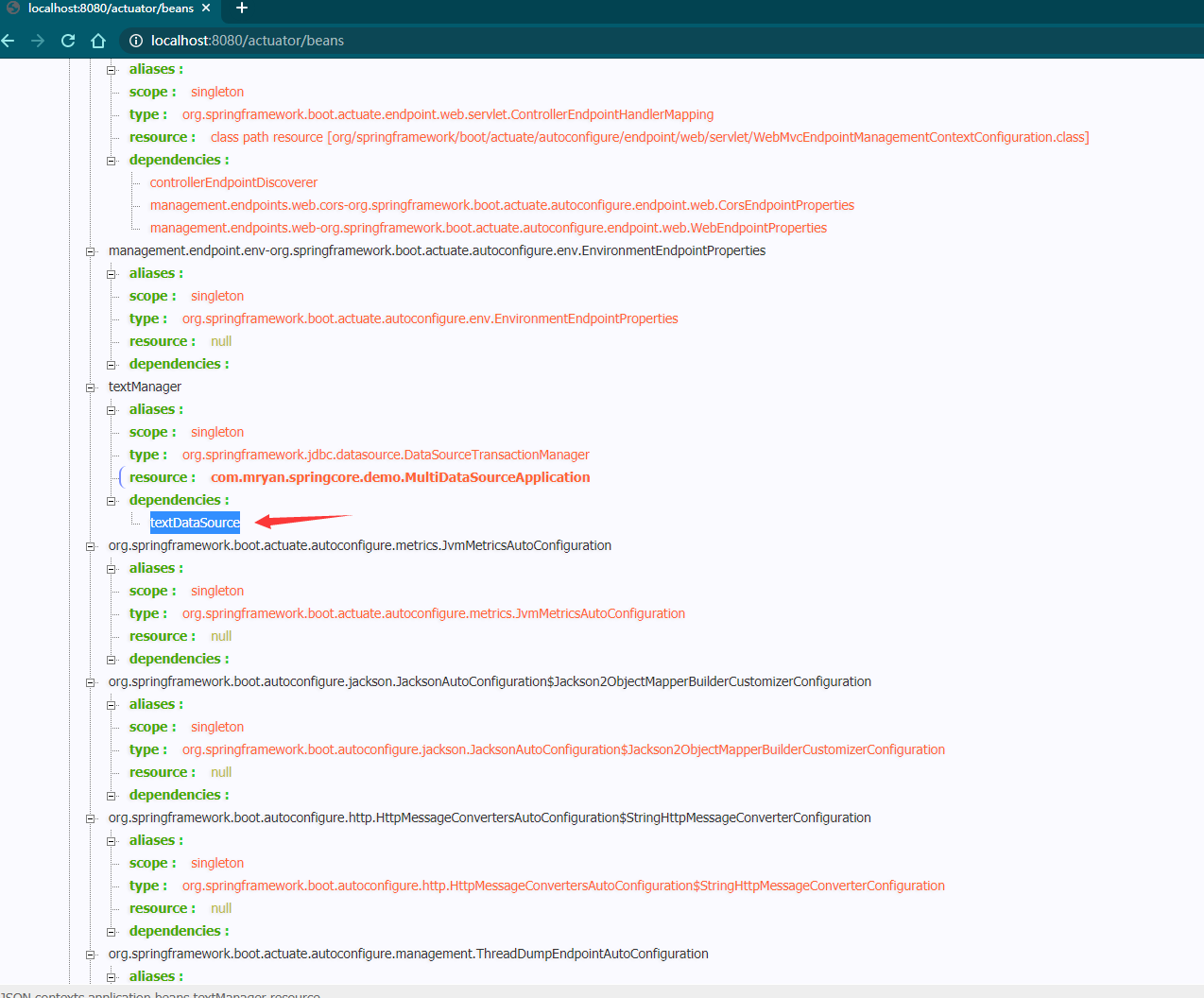Collapse the ThreadDumpEndpointAutoConfiguration node
This screenshot has height=998, width=1204.
coord(91,955)
